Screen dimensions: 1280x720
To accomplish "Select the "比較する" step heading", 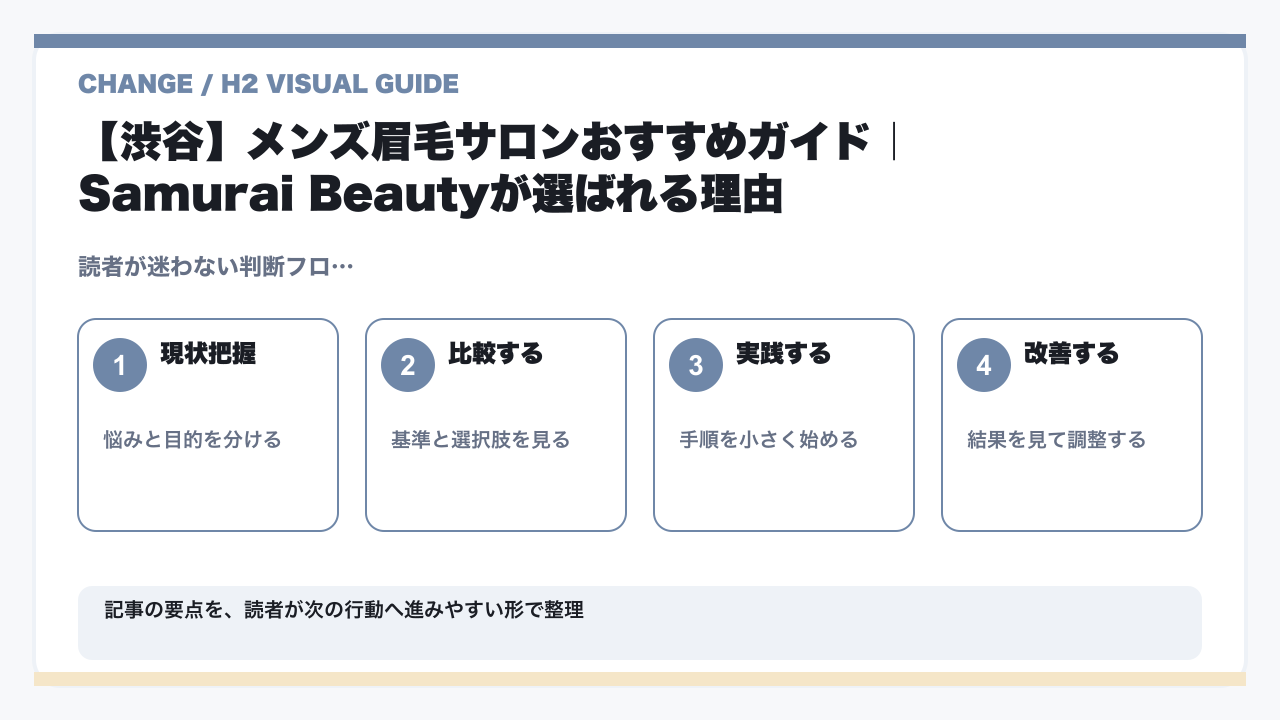I will (x=496, y=353).
